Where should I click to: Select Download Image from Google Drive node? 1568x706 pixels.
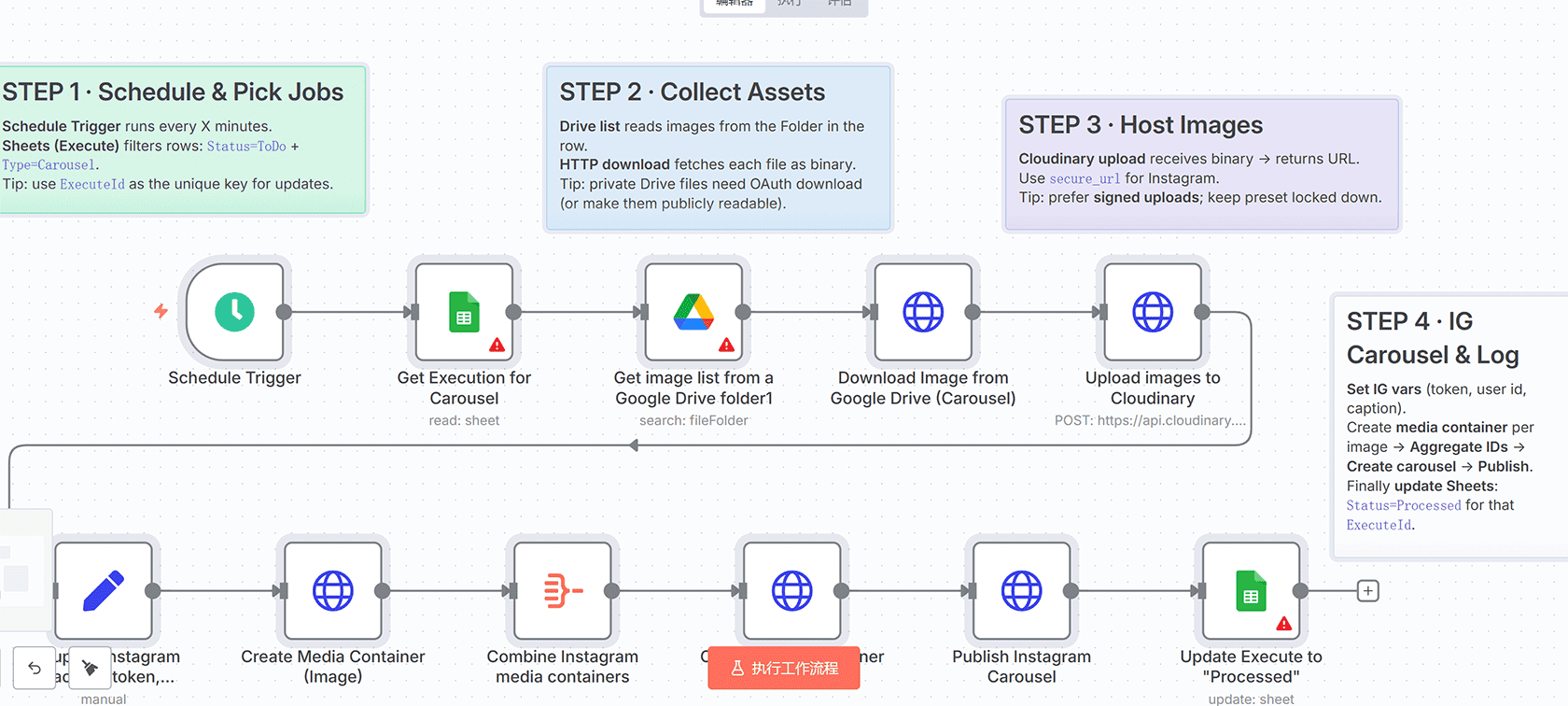click(923, 312)
